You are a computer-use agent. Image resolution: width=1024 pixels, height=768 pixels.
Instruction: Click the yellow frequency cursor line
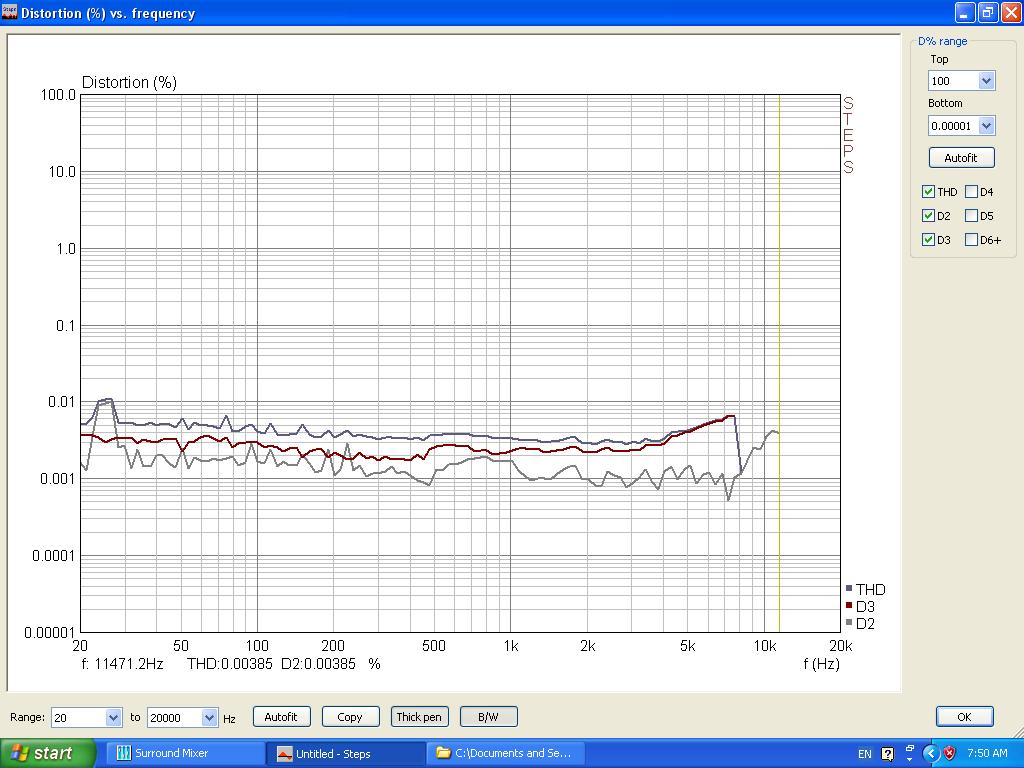779,363
